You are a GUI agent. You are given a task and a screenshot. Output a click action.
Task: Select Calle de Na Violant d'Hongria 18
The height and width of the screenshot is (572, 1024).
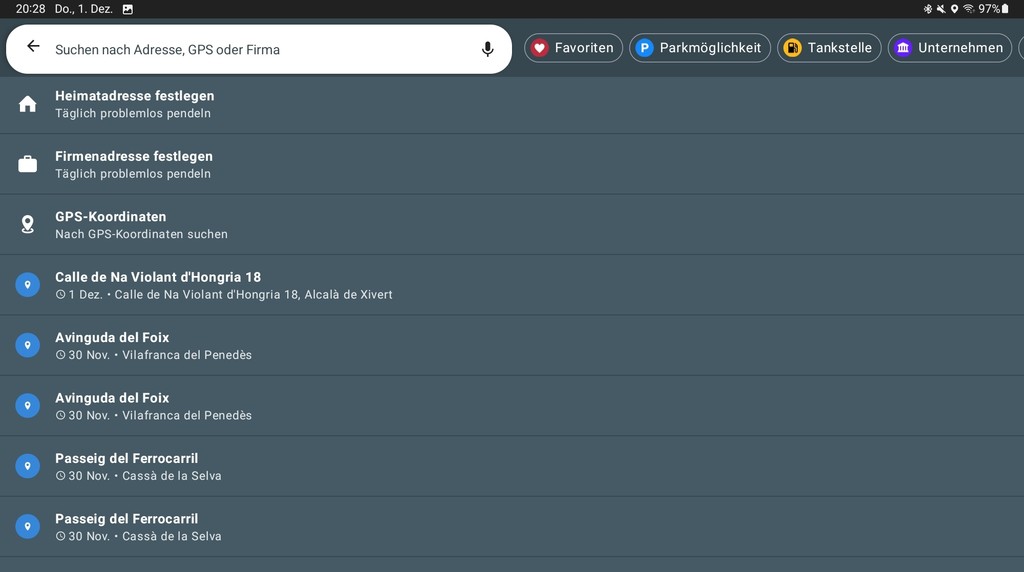pyautogui.click(x=512, y=285)
